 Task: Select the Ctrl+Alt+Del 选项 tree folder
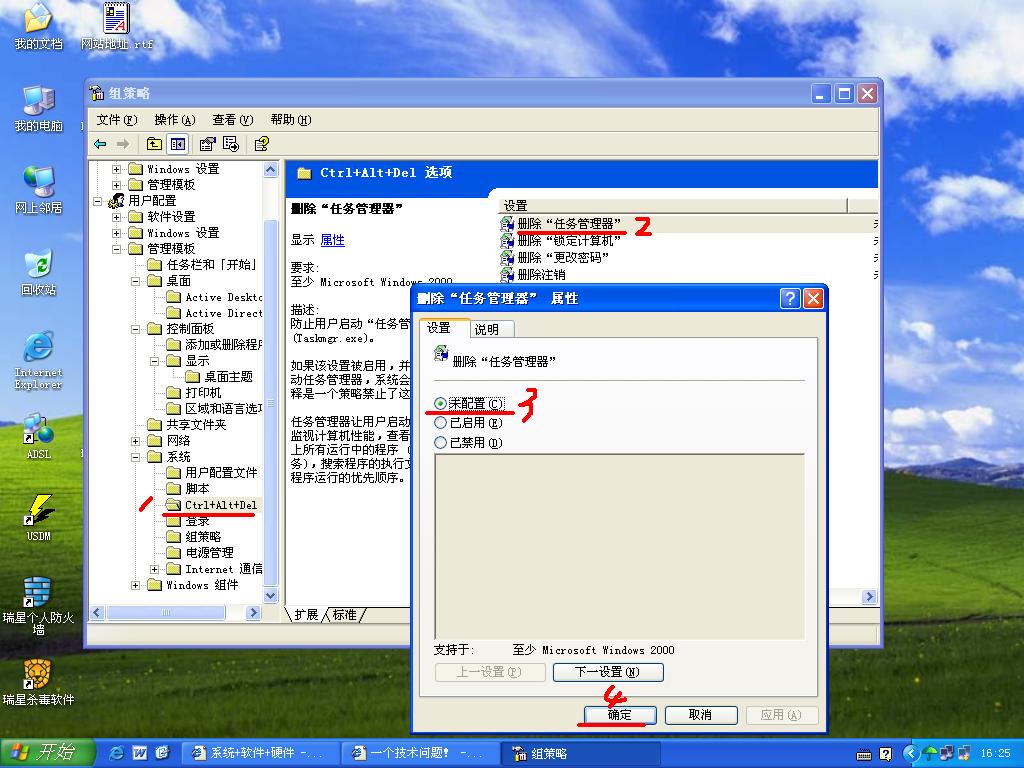tap(212, 505)
